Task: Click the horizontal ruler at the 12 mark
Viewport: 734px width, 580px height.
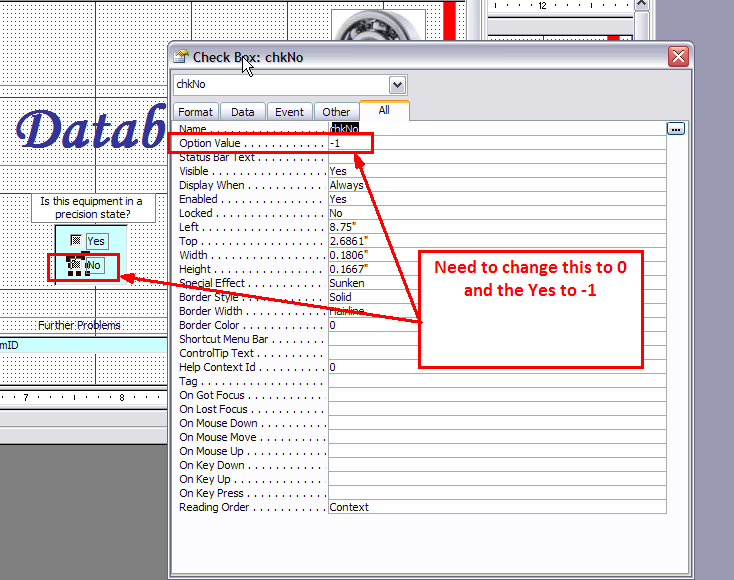Action: click(542, 6)
